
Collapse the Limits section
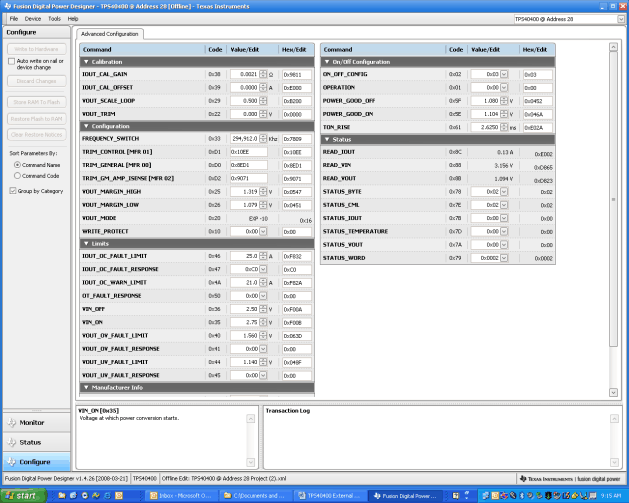click(86, 243)
